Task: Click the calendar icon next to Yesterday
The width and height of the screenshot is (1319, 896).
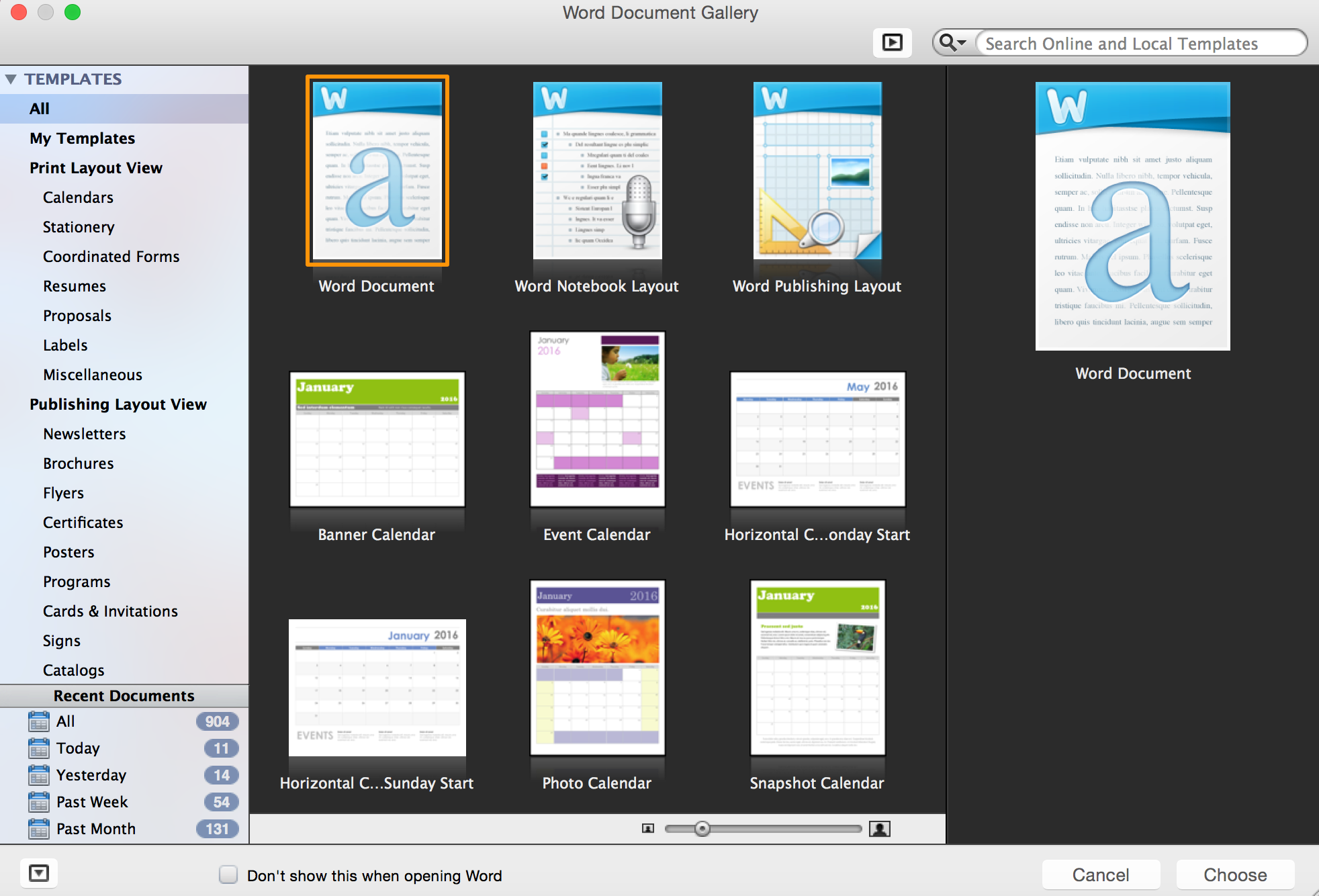Action: [38, 775]
